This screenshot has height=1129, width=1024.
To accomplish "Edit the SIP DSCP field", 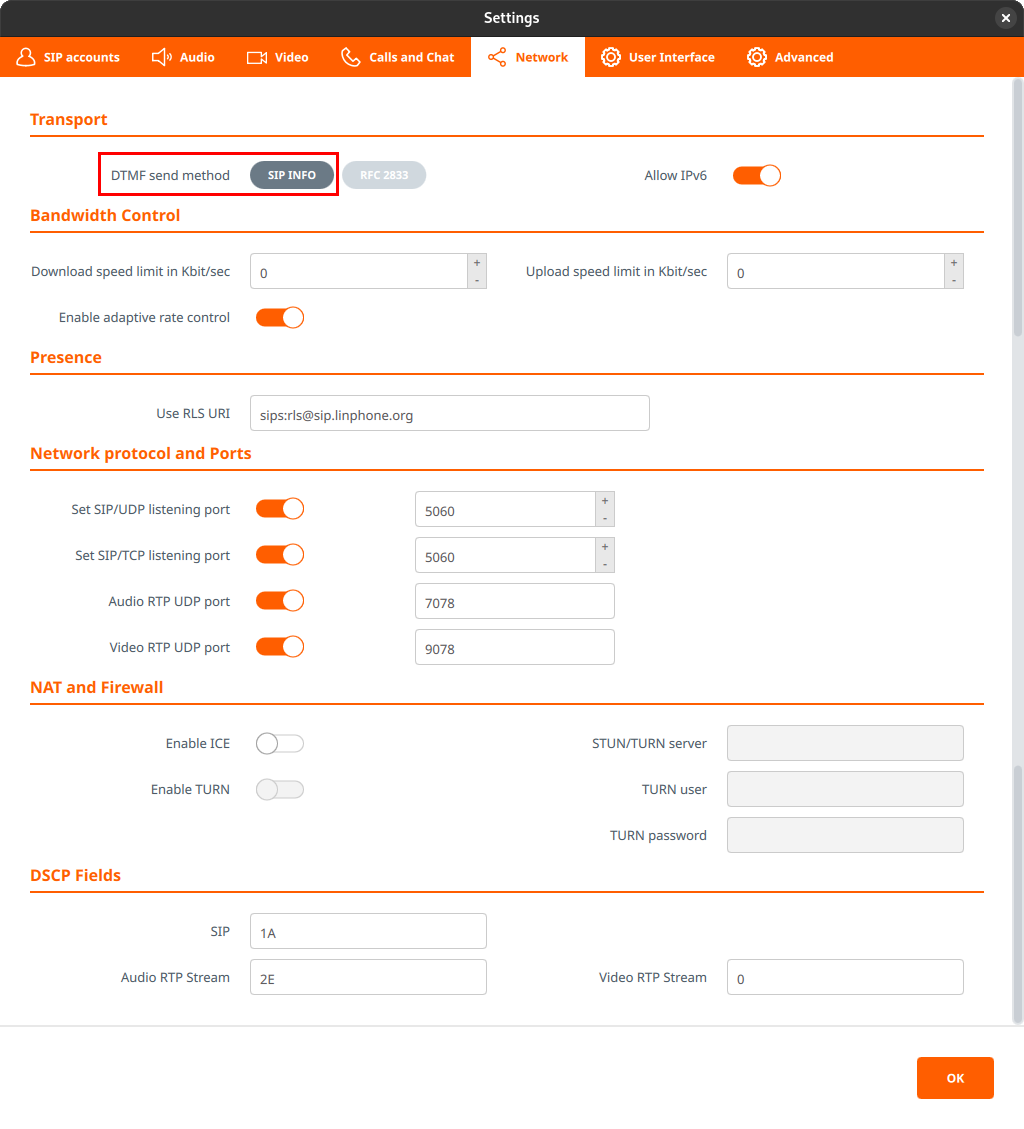I will 369,931.
